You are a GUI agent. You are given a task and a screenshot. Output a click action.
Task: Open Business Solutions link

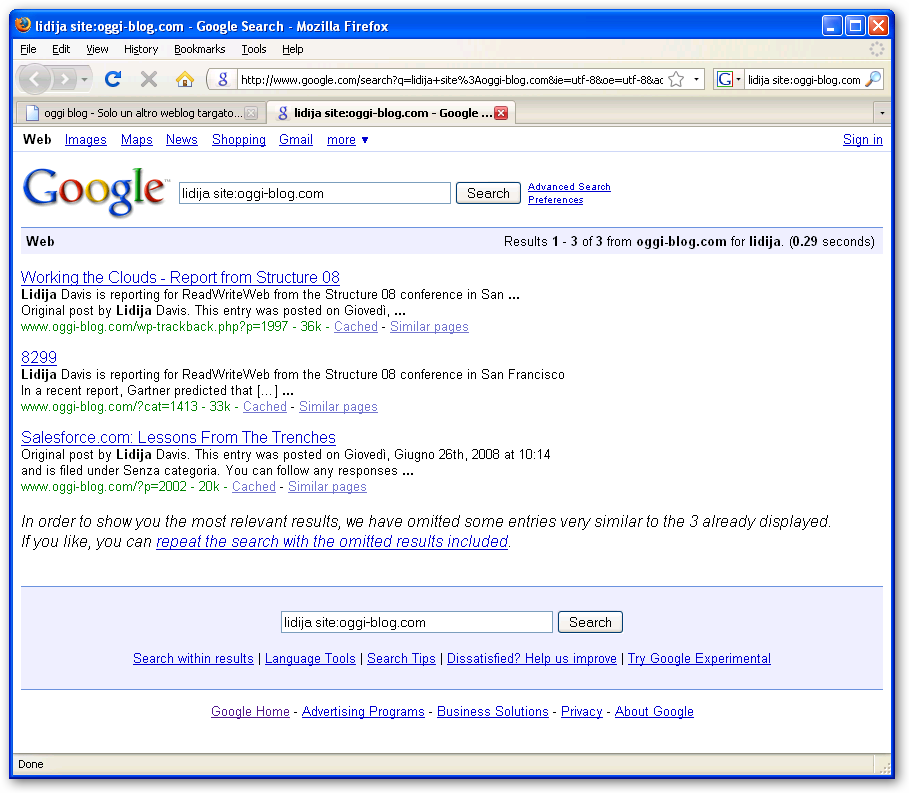point(493,711)
